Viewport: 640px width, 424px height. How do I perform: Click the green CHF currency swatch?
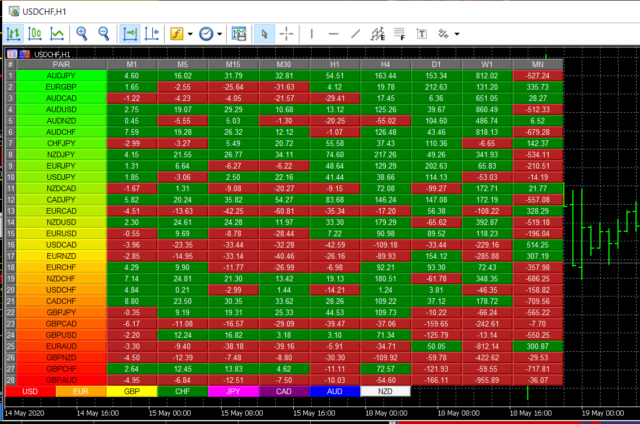point(182,391)
